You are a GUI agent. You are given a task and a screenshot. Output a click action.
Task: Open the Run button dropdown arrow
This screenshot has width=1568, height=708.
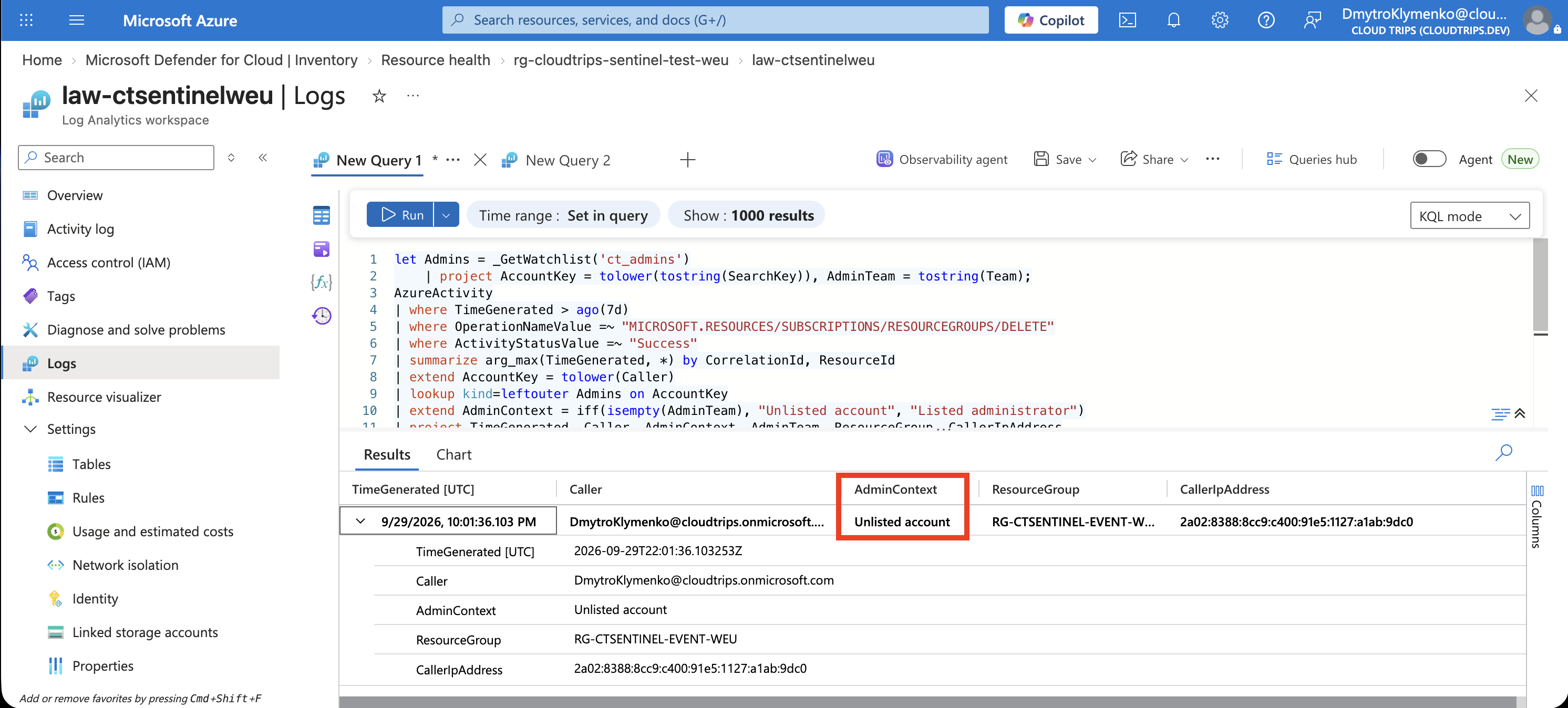pos(446,215)
